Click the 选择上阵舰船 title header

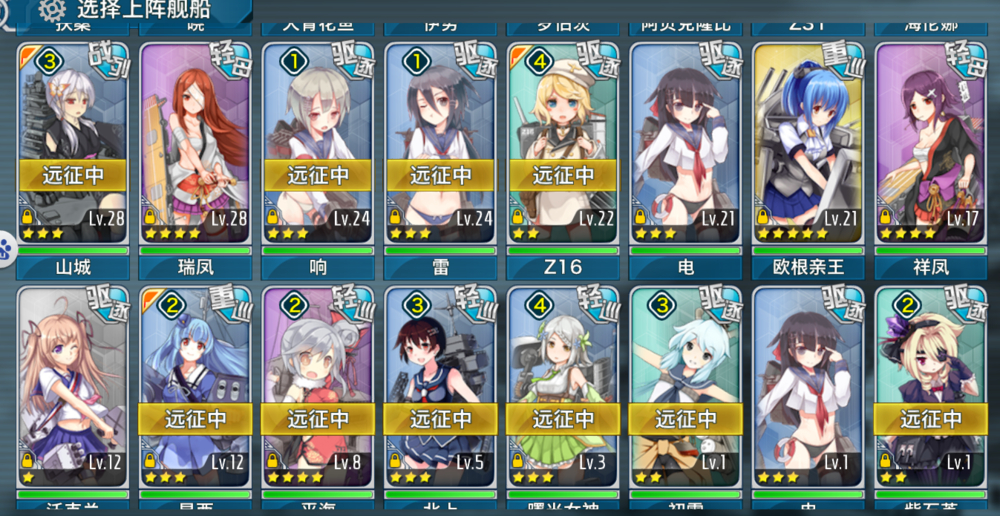click(x=143, y=10)
